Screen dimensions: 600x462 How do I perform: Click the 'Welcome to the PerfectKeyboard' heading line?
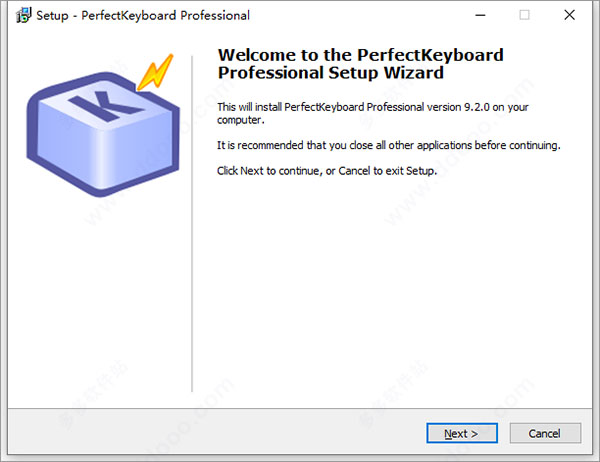coord(360,55)
